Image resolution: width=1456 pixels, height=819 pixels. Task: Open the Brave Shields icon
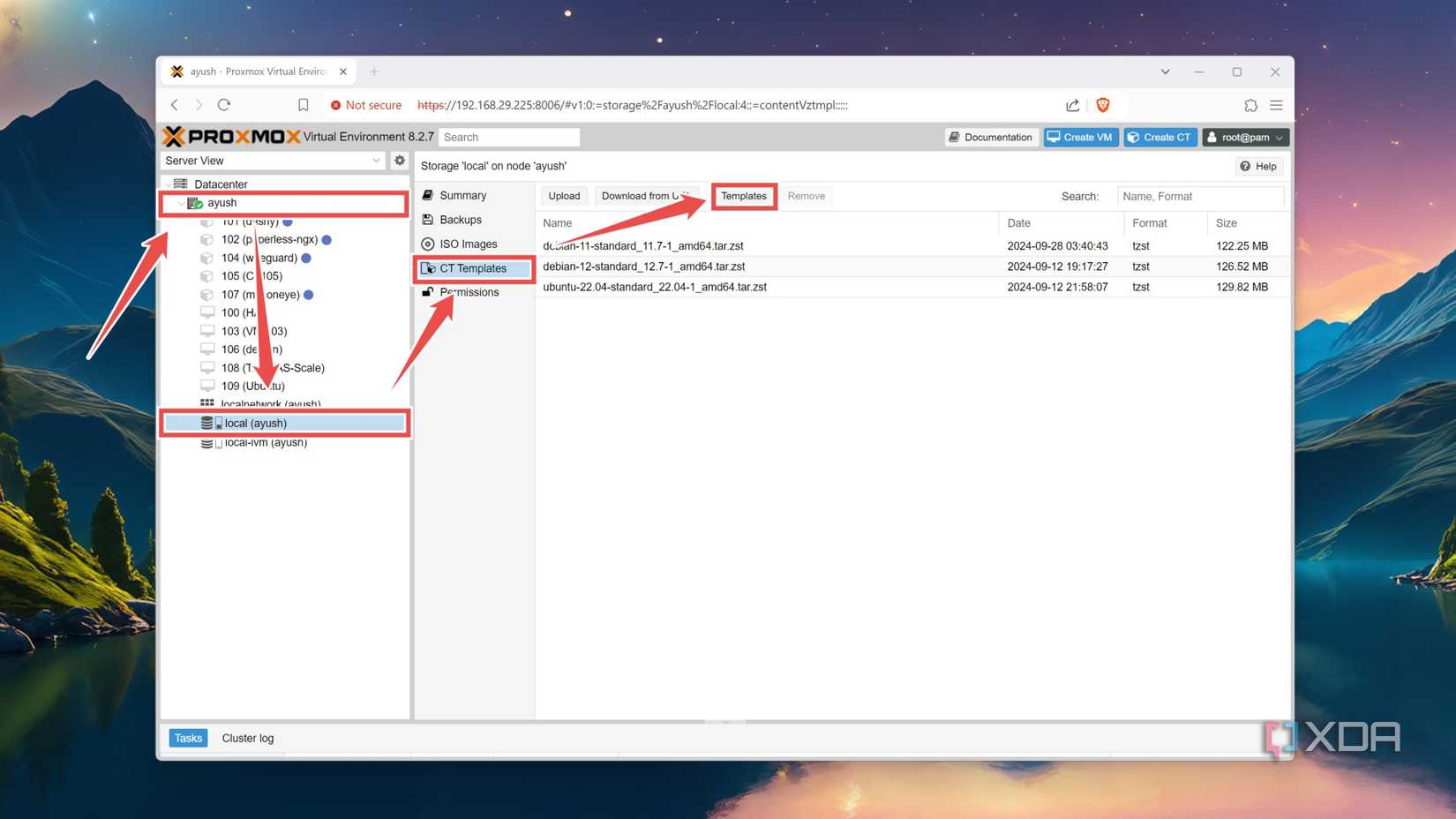(1103, 105)
